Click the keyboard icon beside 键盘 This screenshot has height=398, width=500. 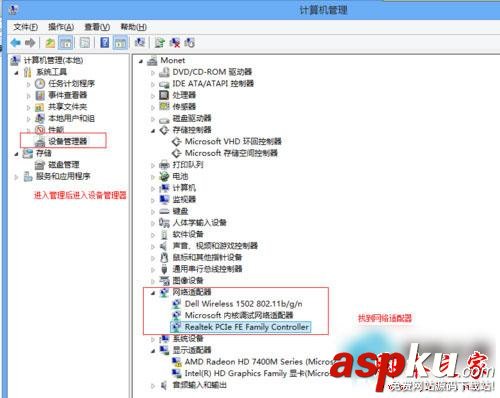pos(164,211)
